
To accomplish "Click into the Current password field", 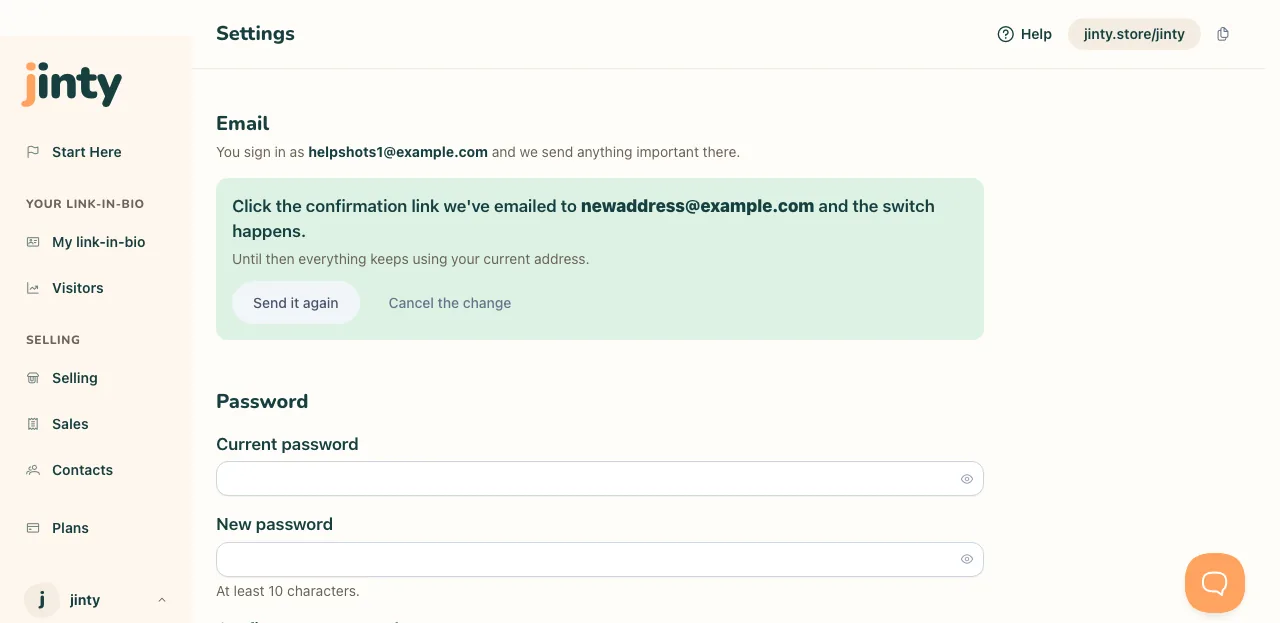I will click(x=600, y=479).
